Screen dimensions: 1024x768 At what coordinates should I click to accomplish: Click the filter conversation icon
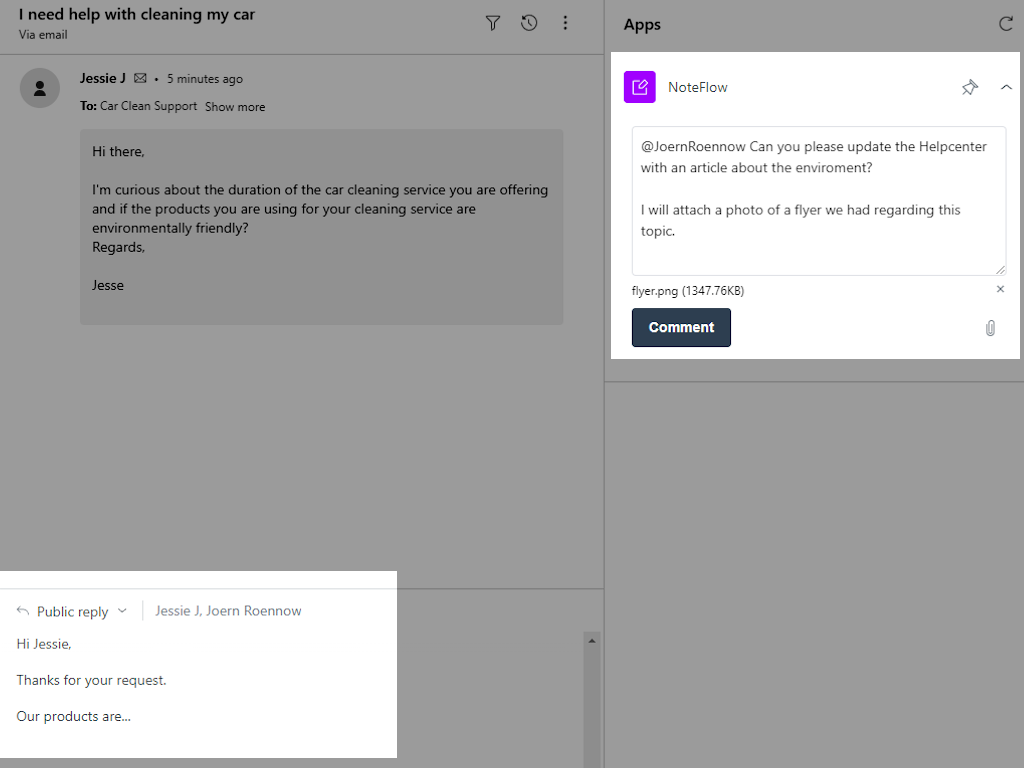click(x=492, y=23)
